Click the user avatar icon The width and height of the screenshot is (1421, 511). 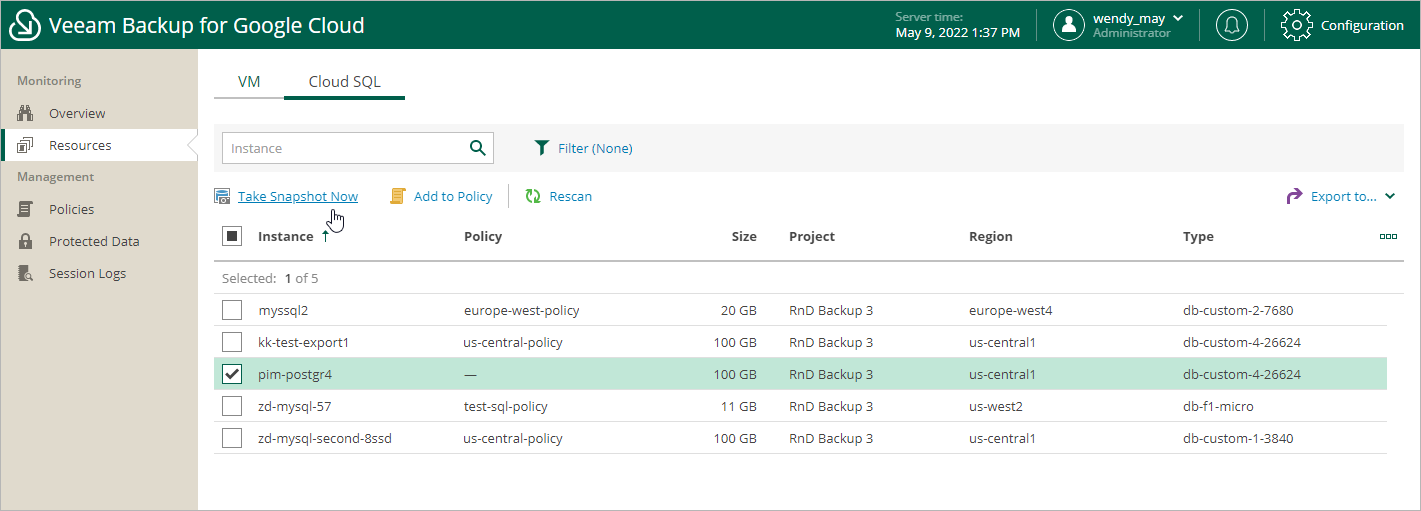[x=1069, y=25]
